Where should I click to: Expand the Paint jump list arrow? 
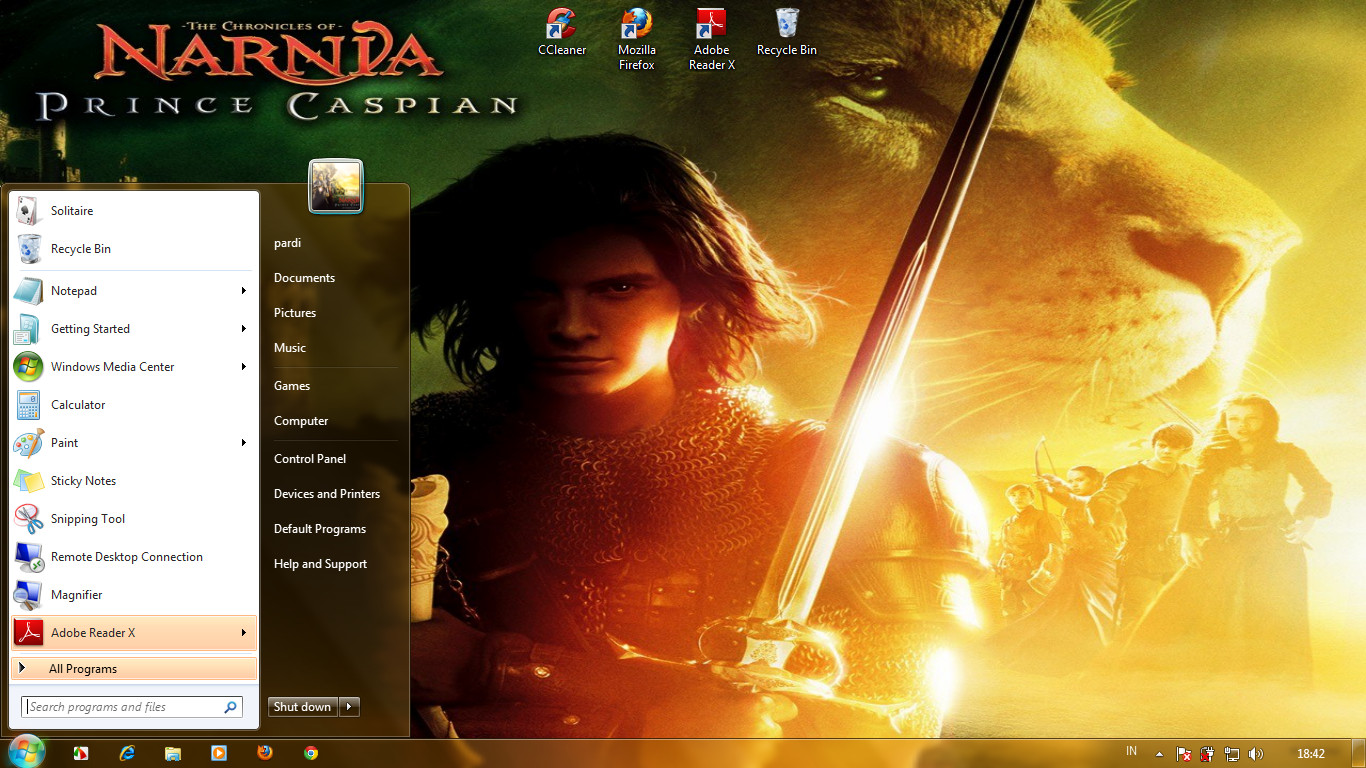click(x=243, y=443)
